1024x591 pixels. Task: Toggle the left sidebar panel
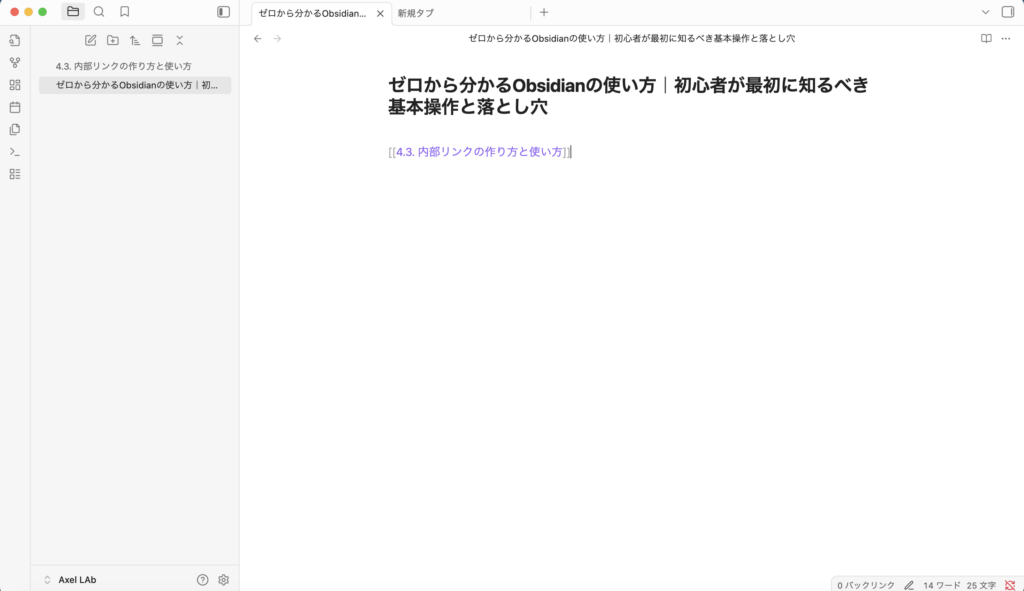[x=223, y=12]
